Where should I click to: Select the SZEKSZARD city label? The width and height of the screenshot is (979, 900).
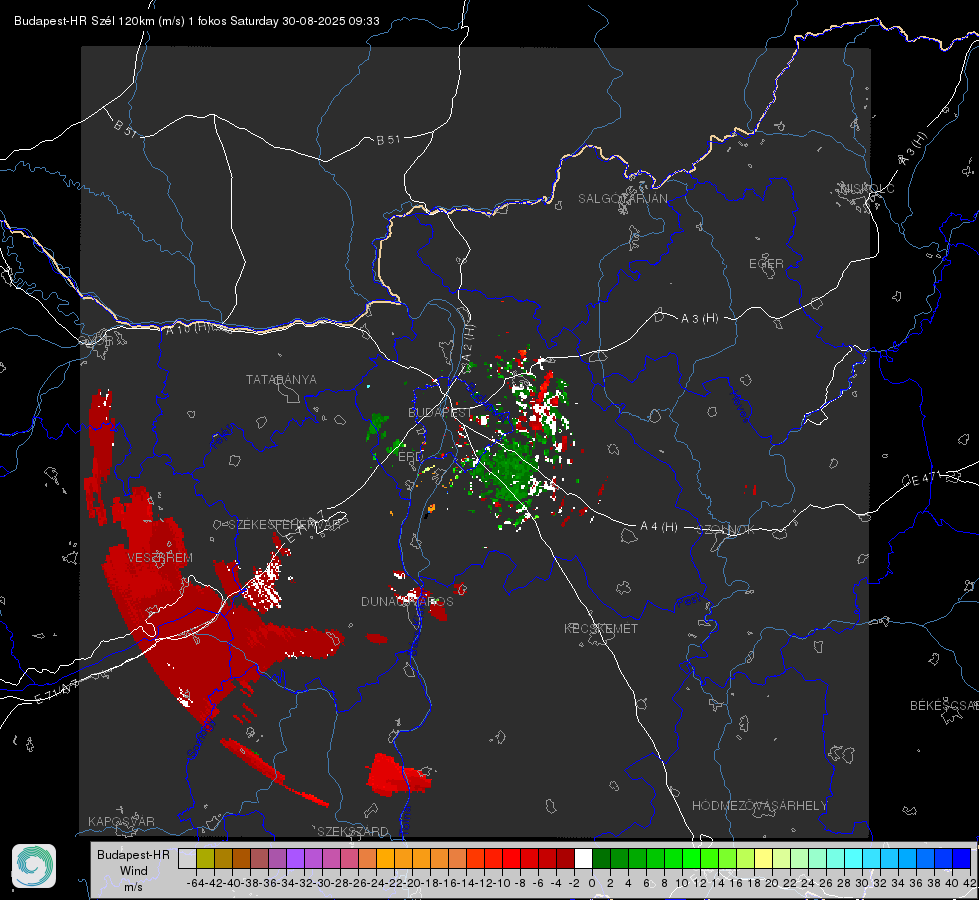click(x=353, y=831)
